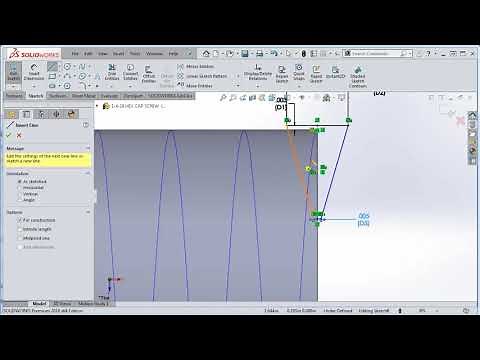Select 'Vertical' orientation option
Screen dimensions: 480x360
[x=28, y=194]
